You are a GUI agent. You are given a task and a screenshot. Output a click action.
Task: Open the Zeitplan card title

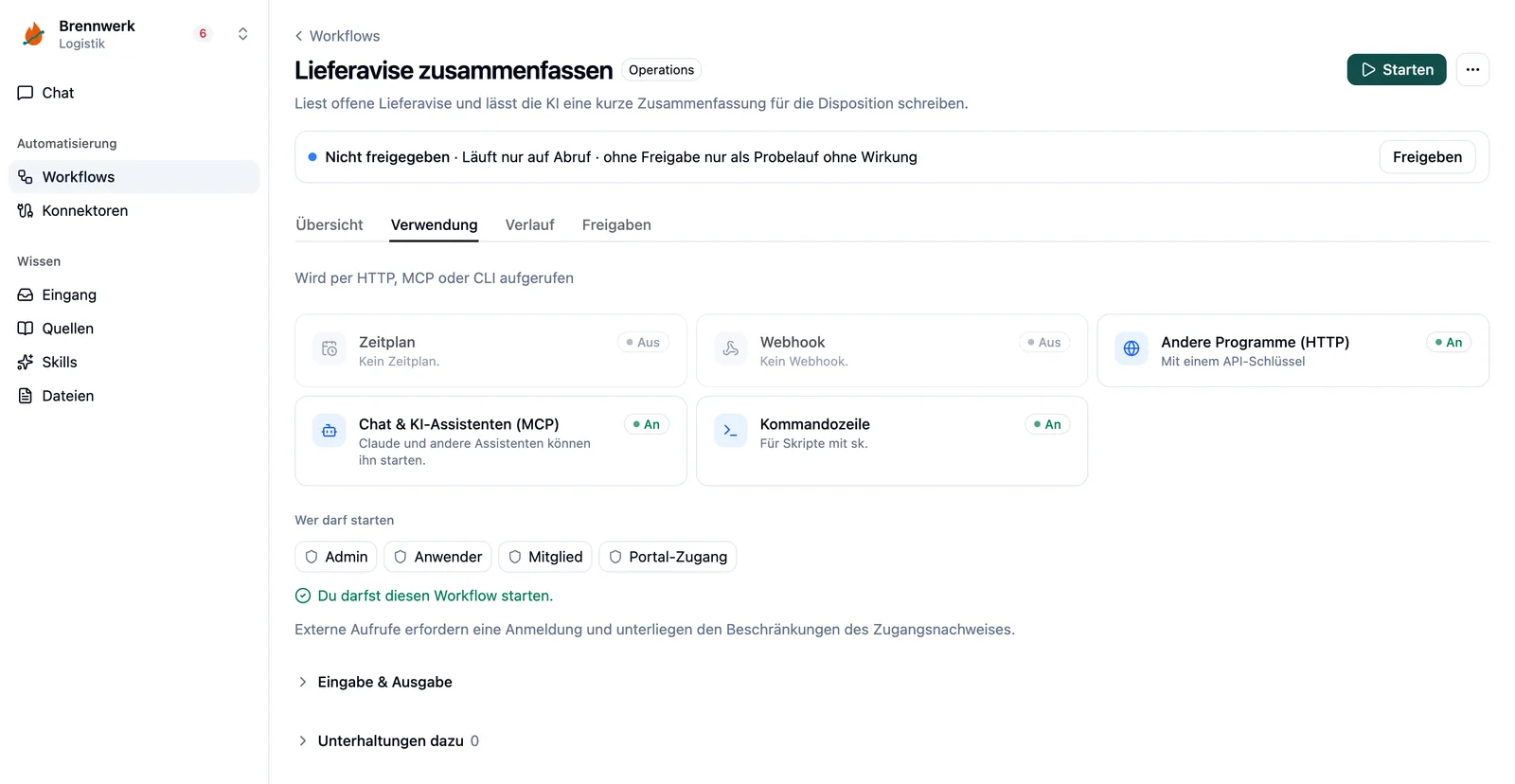(x=387, y=343)
